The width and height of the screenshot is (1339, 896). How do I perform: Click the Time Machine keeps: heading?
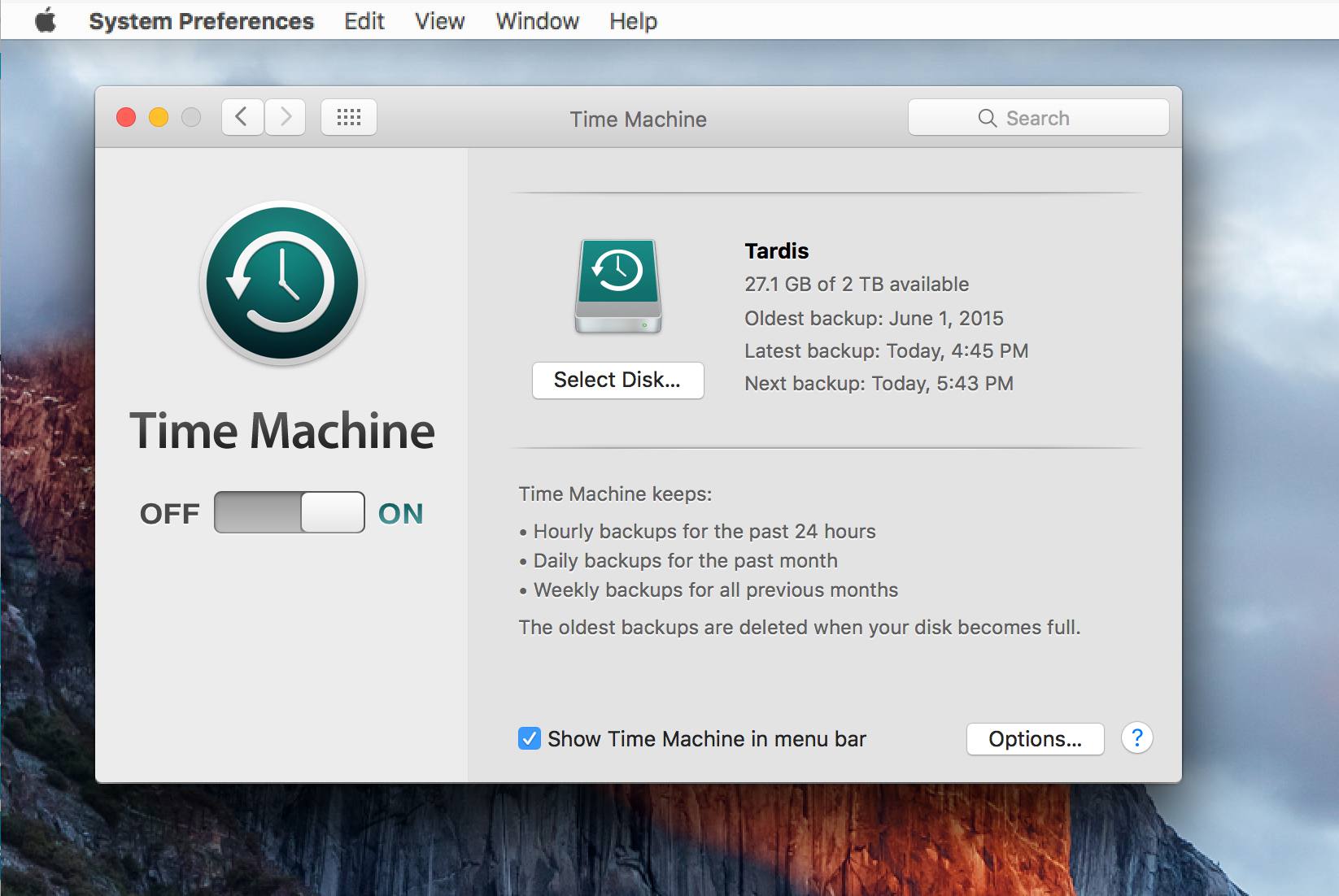tap(615, 494)
